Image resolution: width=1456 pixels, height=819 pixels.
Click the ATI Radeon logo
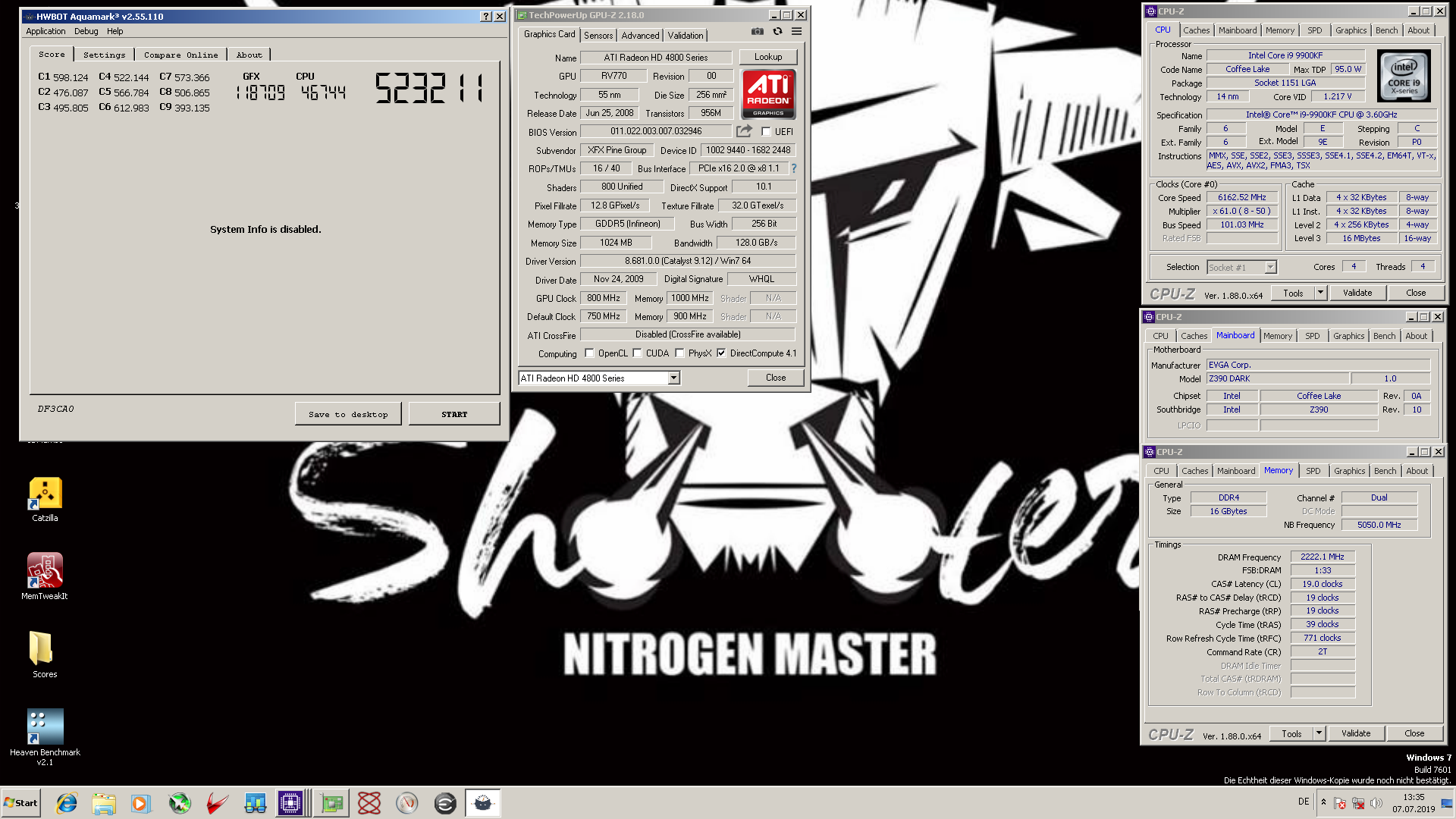pyautogui.click(x=768, y=94)
